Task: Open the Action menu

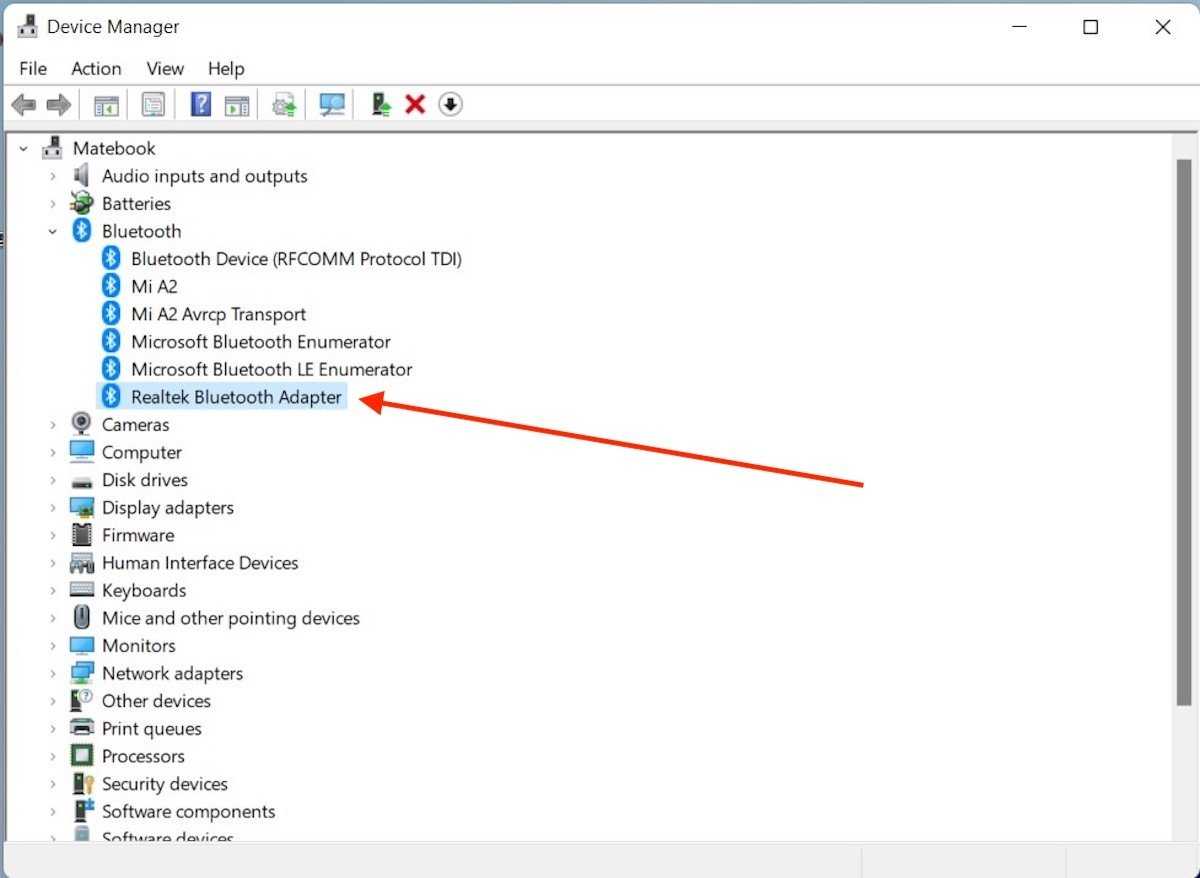Action: [96, 68]
